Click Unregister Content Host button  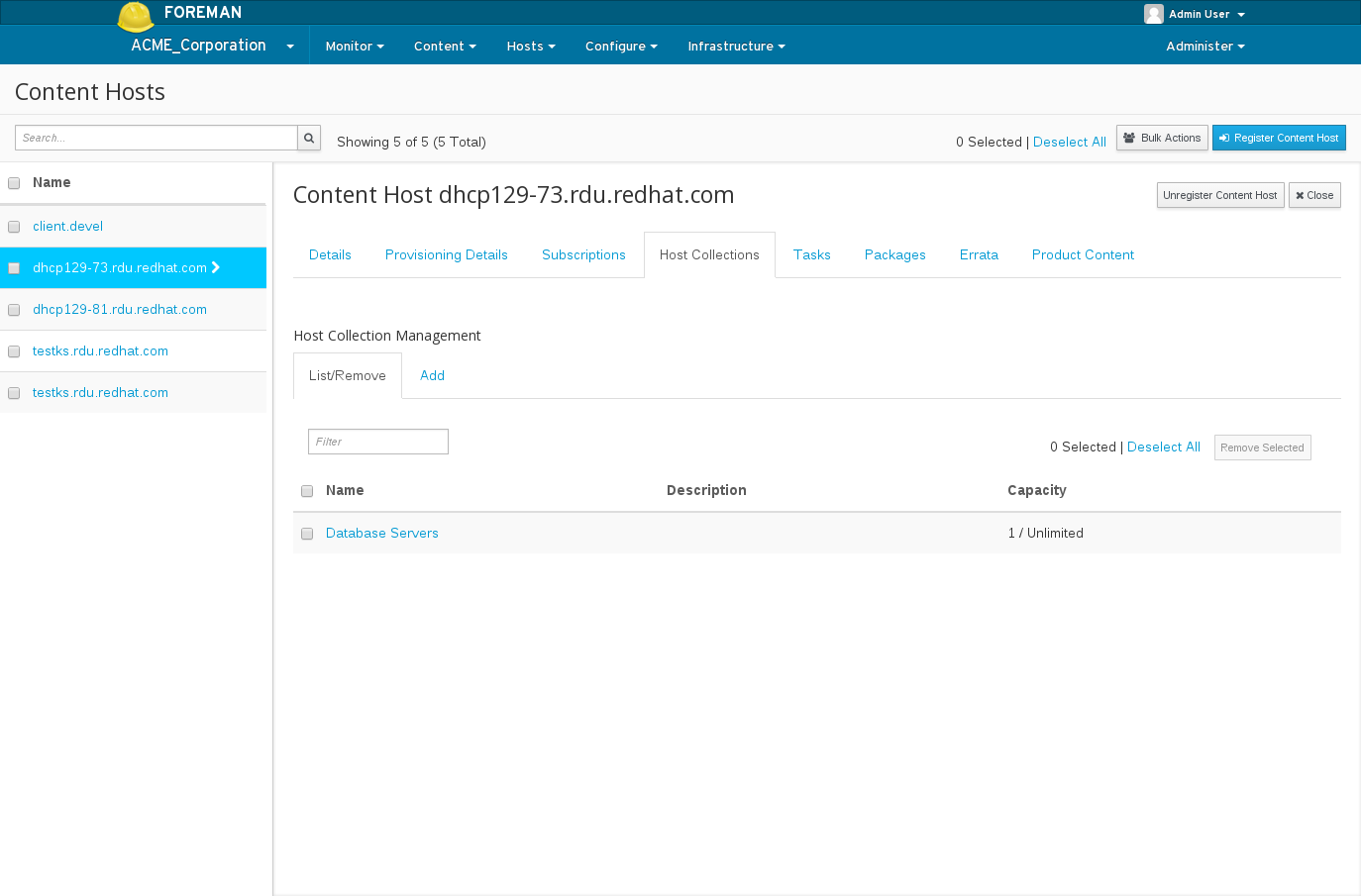[x=1219, y=195]
